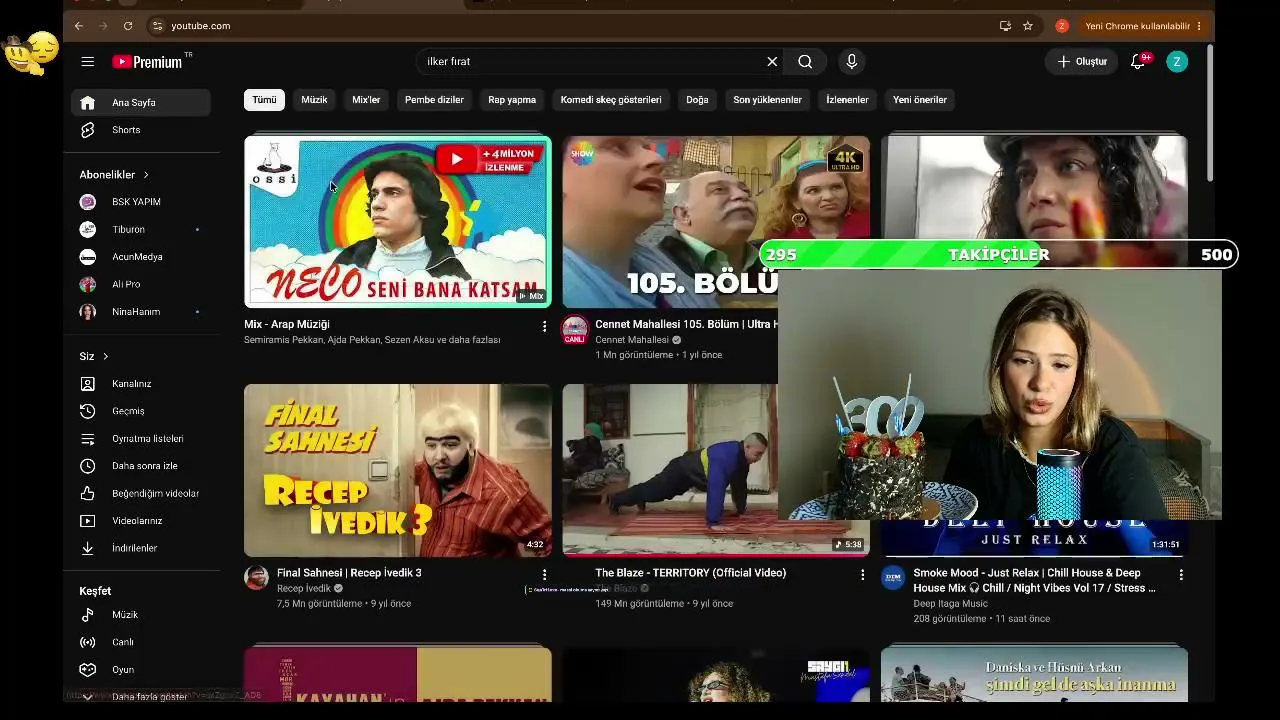Click the Oluştur create button
This screenshot has height=720, width=1280.
pyautogui.click(x=1082, y=62)
